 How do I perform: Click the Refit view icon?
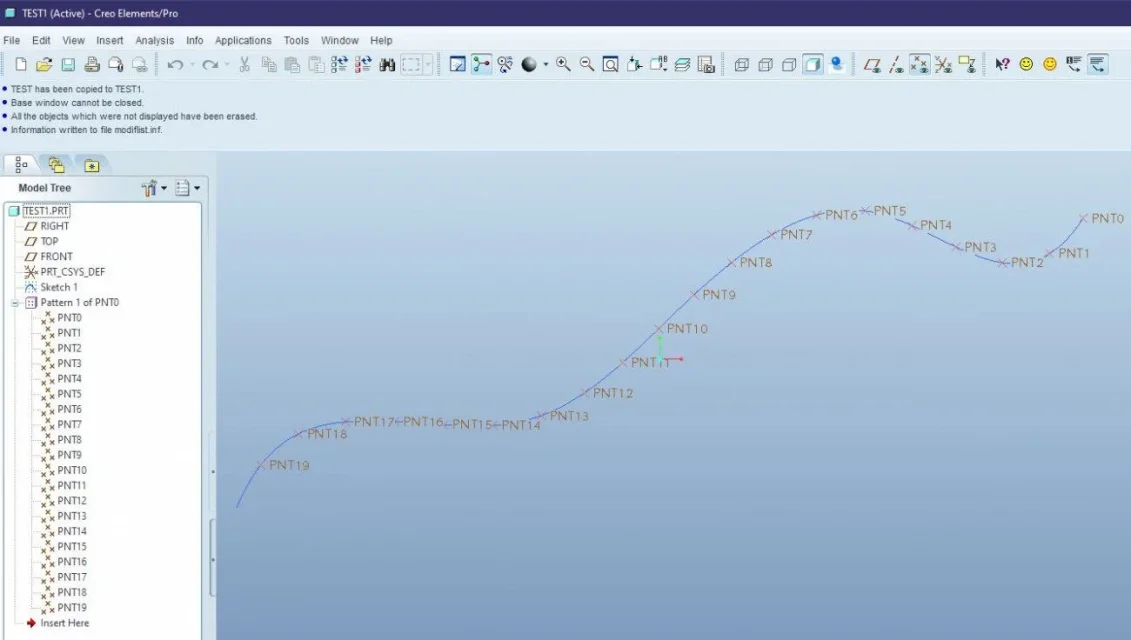tap(610, 65)
